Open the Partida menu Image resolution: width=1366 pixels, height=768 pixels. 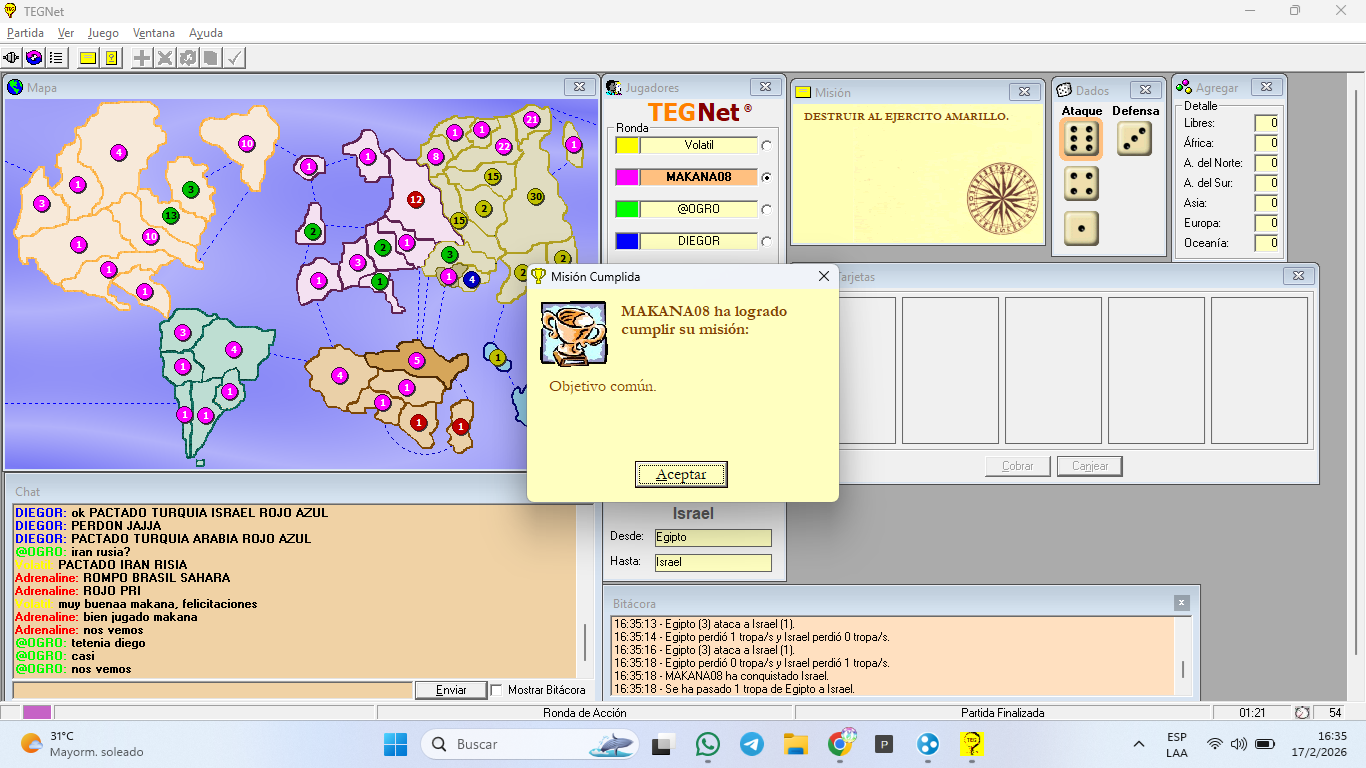tap(25, 33)
